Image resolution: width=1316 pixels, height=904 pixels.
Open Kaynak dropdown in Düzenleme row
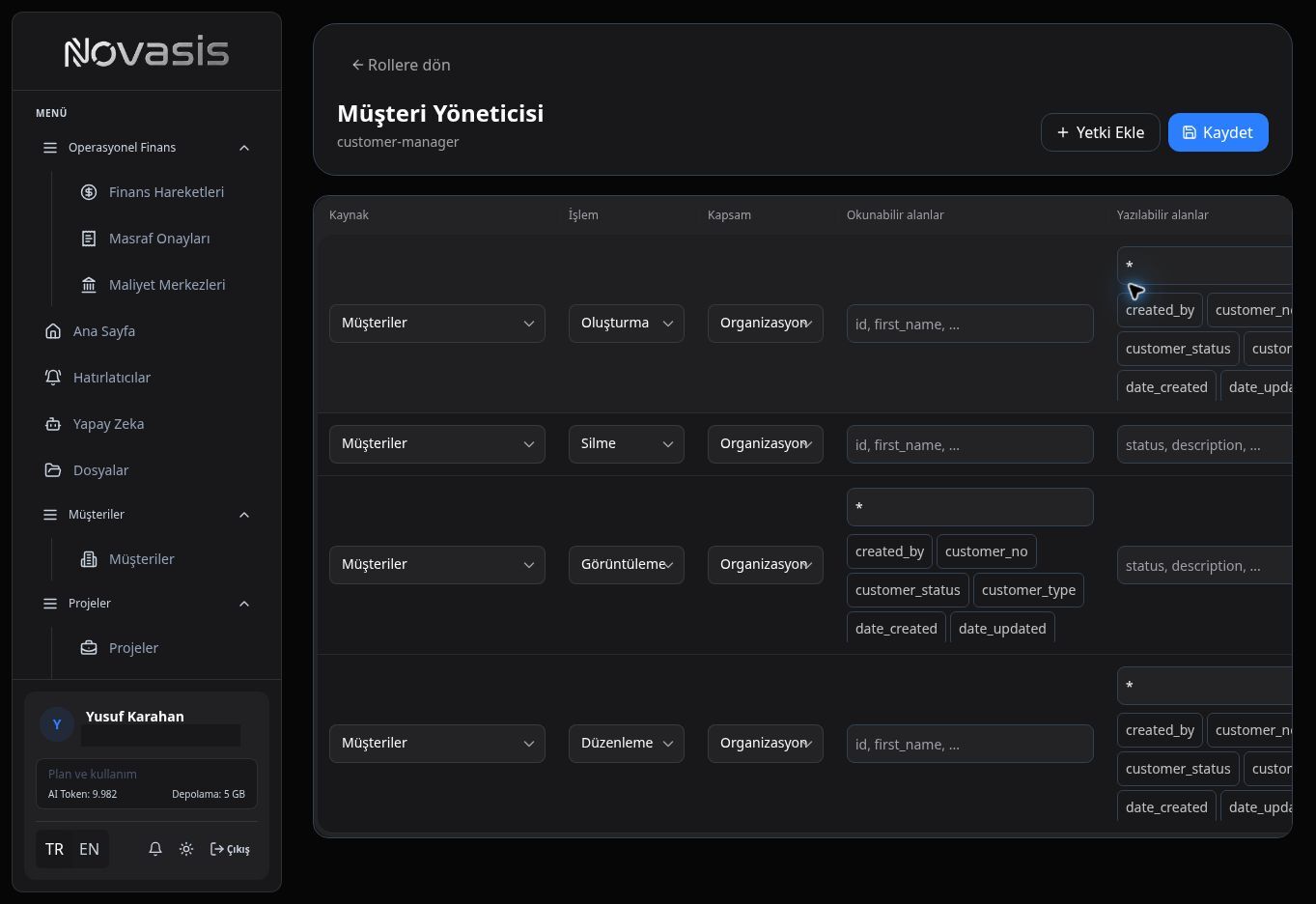[437, 744]
